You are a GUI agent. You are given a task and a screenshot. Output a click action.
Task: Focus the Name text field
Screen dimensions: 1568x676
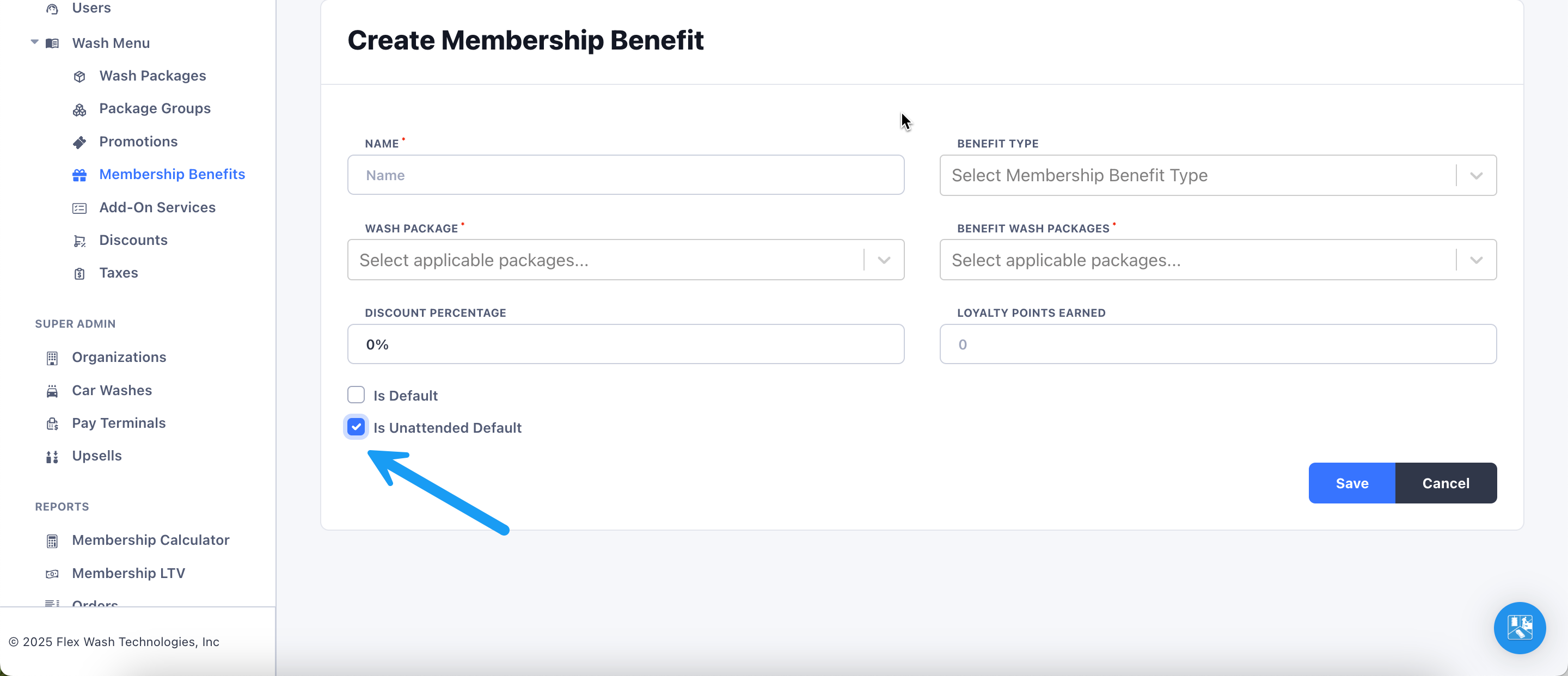(x=625, y=175)
